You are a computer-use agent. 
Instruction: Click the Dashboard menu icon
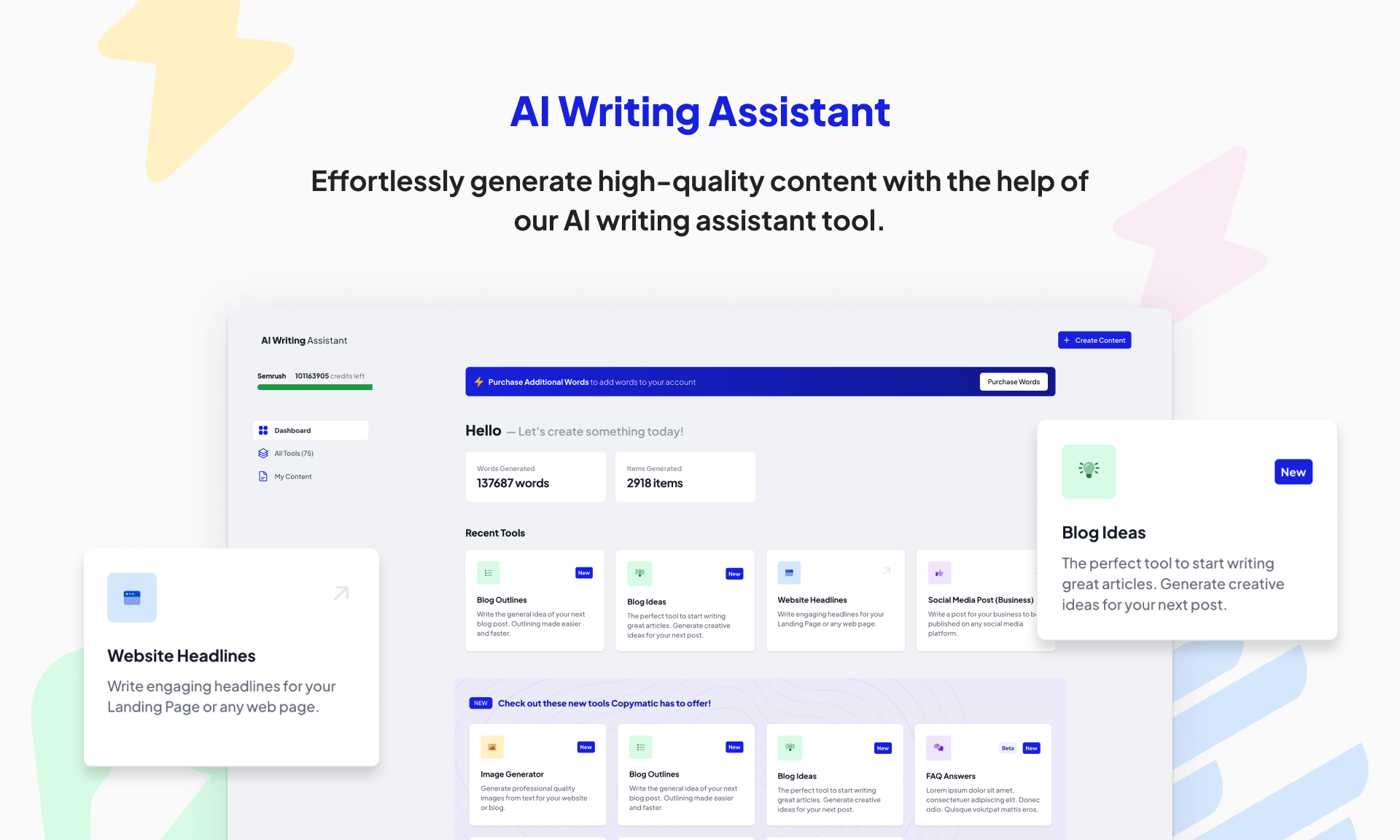[x=263, y=430]
